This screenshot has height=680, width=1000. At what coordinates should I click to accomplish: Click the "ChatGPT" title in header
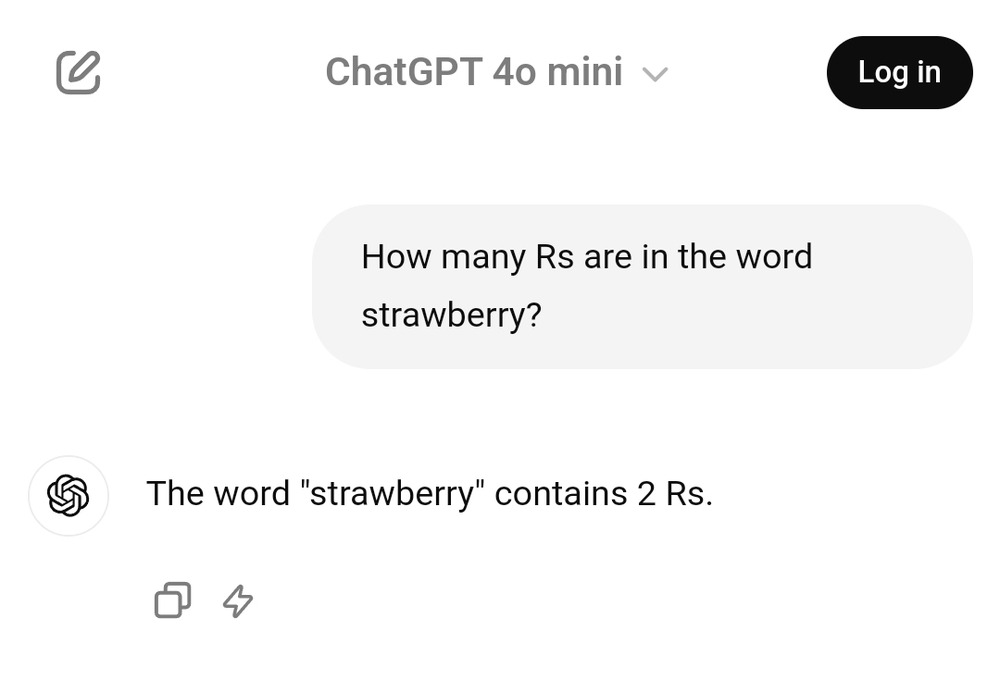[403, 72]
